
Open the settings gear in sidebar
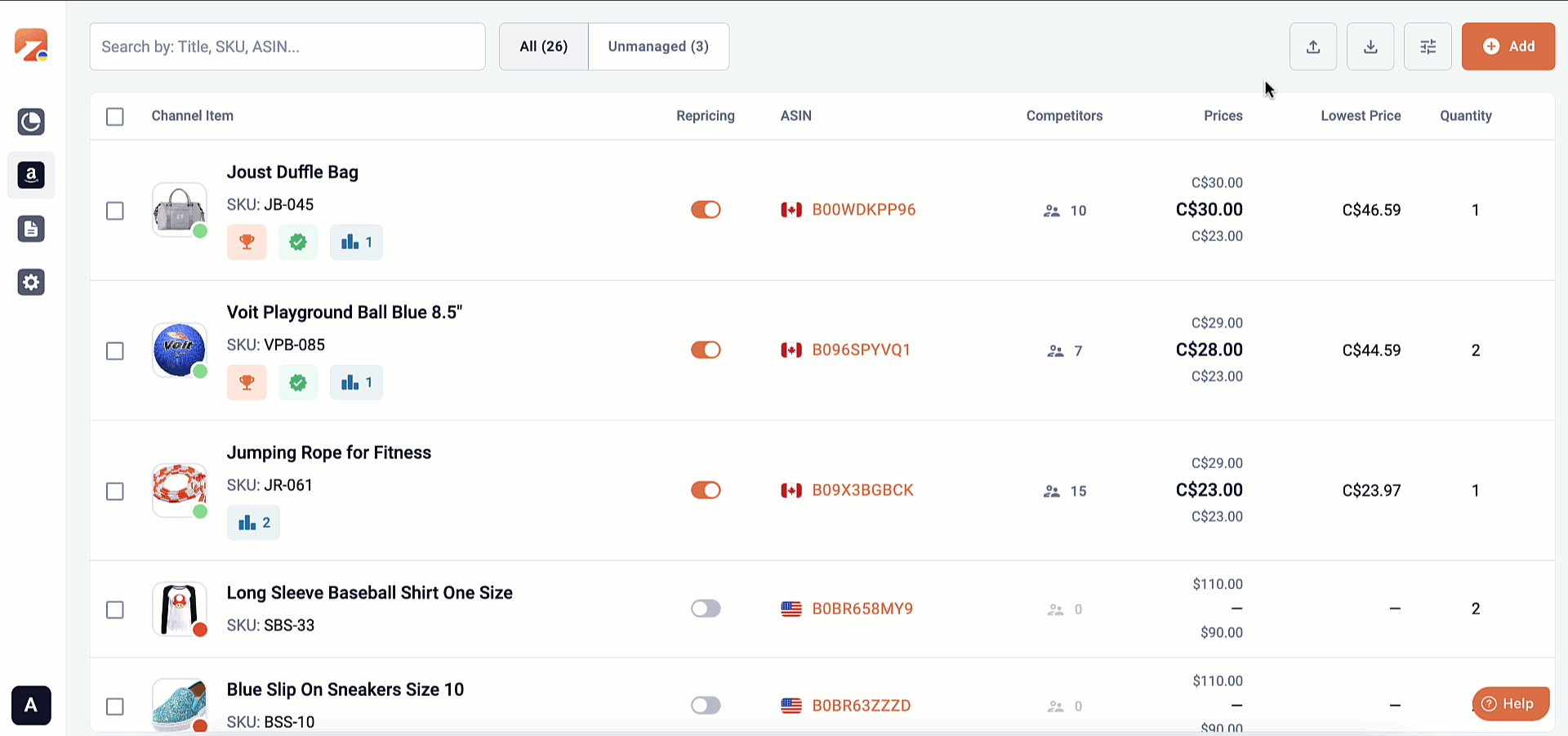(31, 283)
